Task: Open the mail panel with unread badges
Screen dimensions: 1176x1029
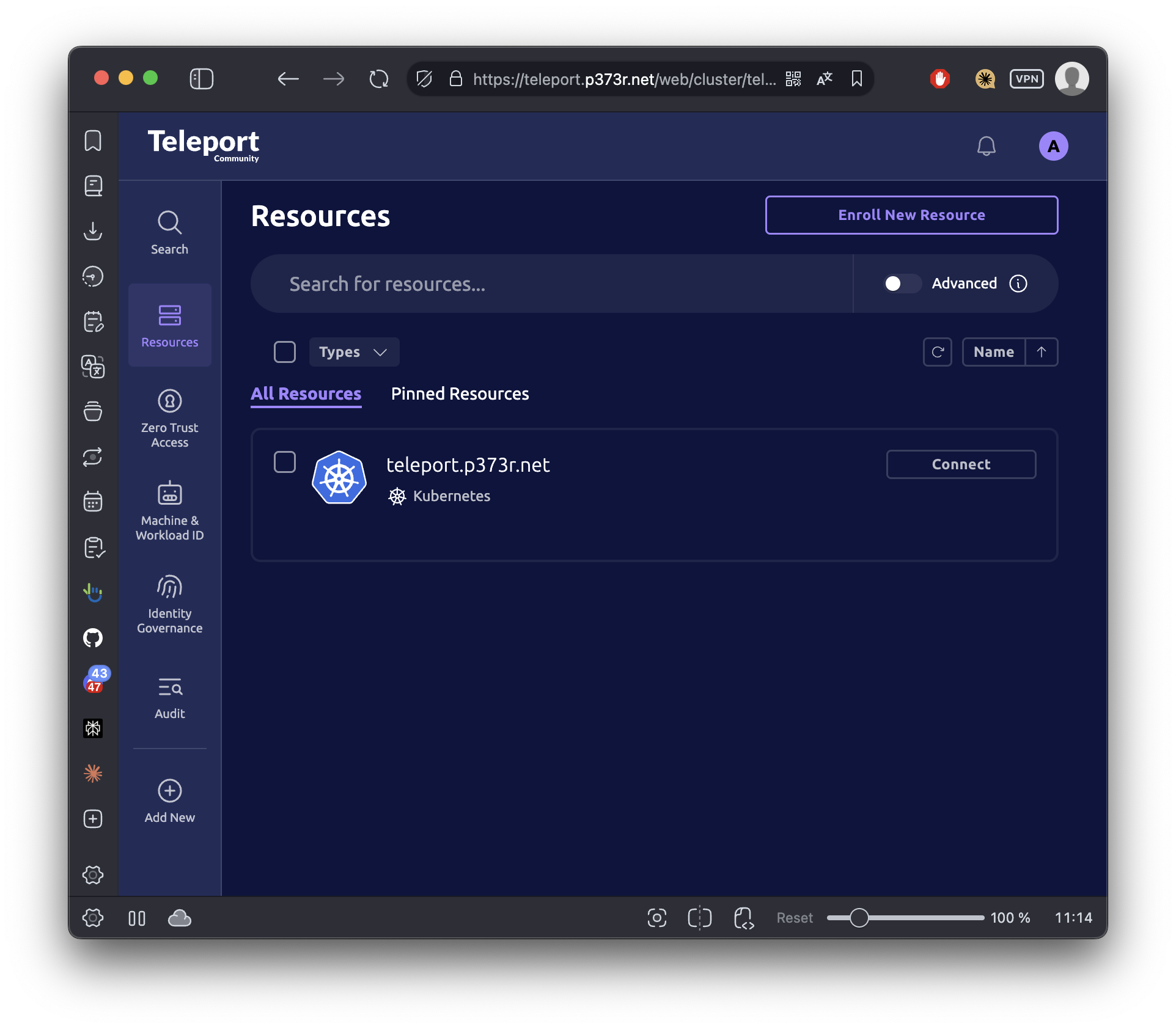Action: point(95,681)
